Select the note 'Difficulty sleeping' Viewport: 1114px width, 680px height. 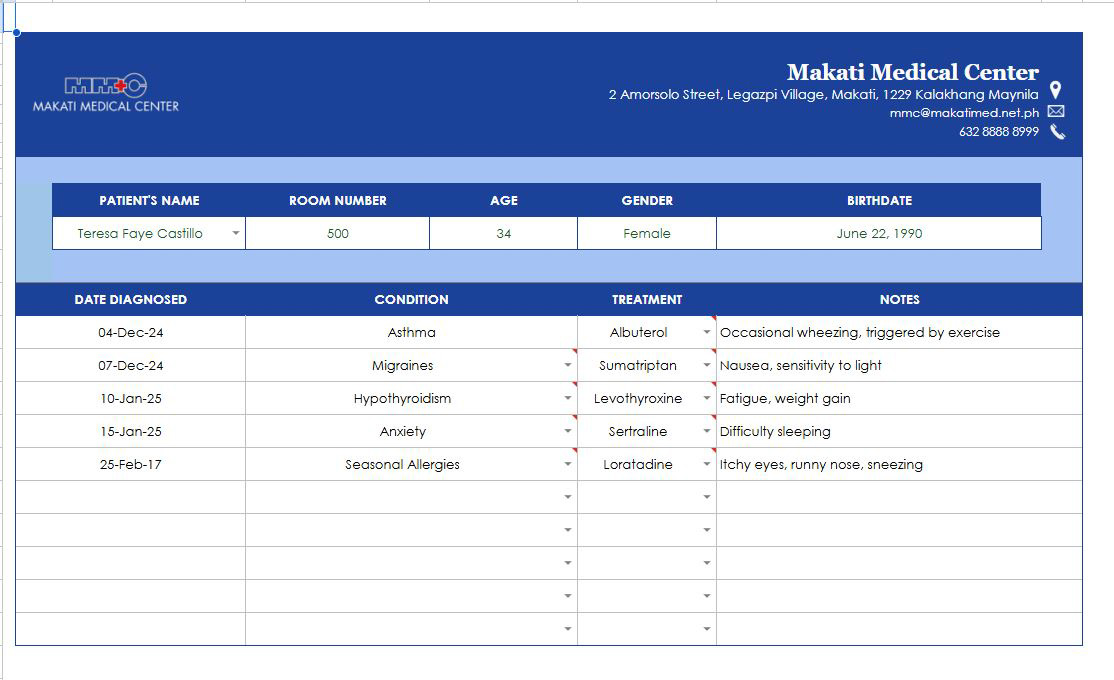click(x=775, y=431)
